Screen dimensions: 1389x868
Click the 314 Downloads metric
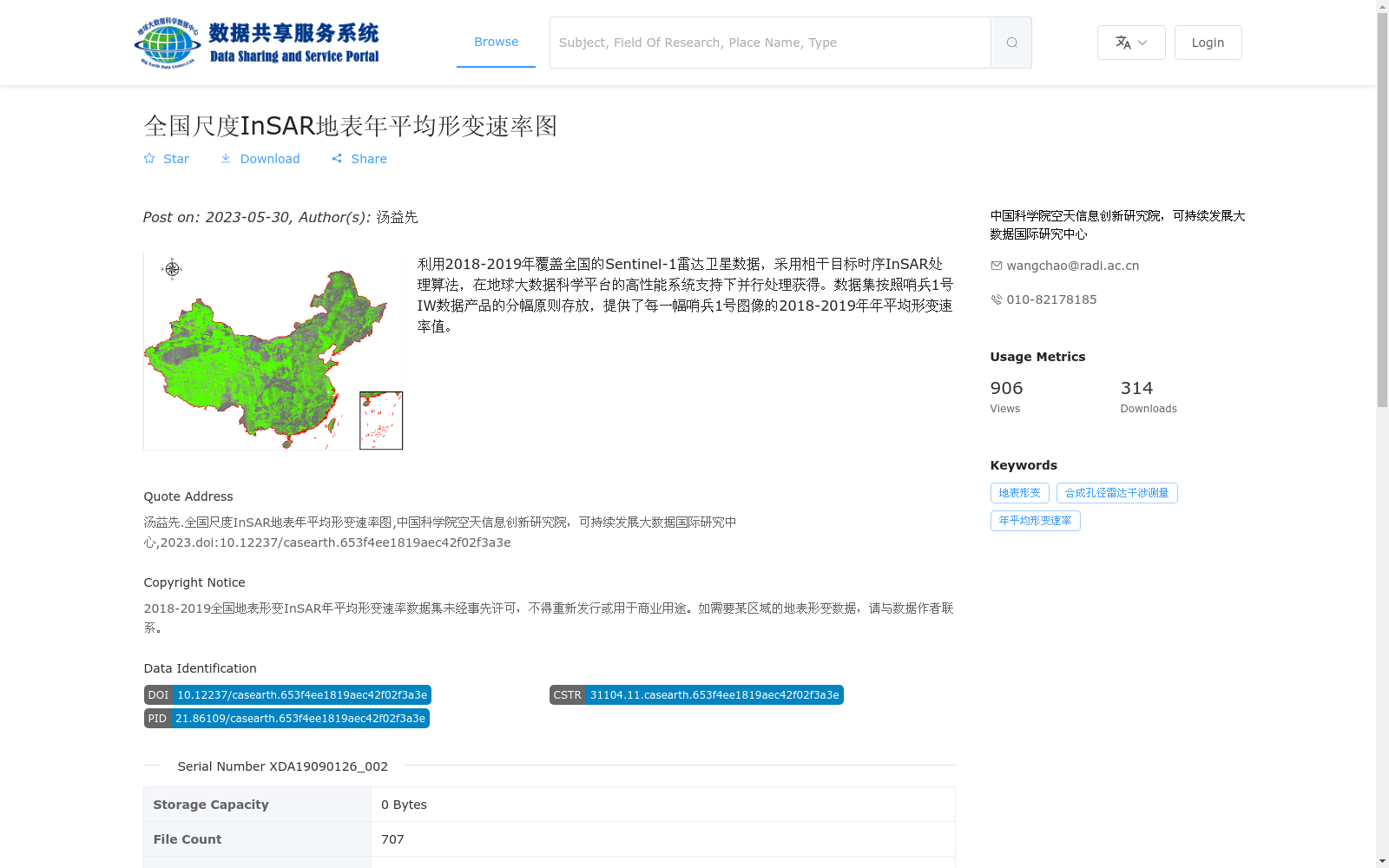(x=1149, y=397)
